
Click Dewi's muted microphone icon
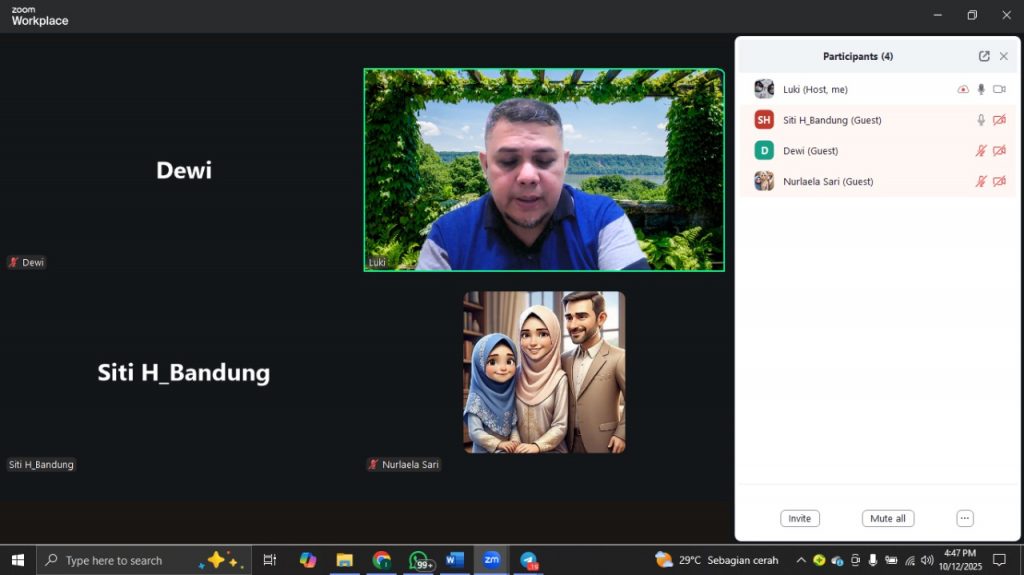981,151
